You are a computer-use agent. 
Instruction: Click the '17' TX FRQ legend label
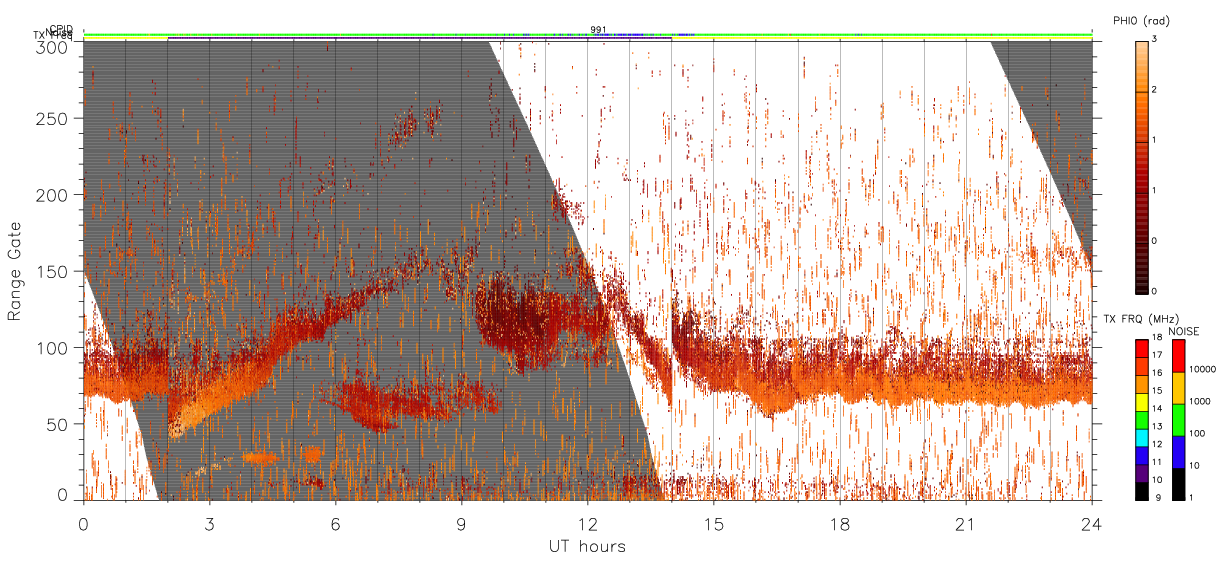(x=1156, y=354)
